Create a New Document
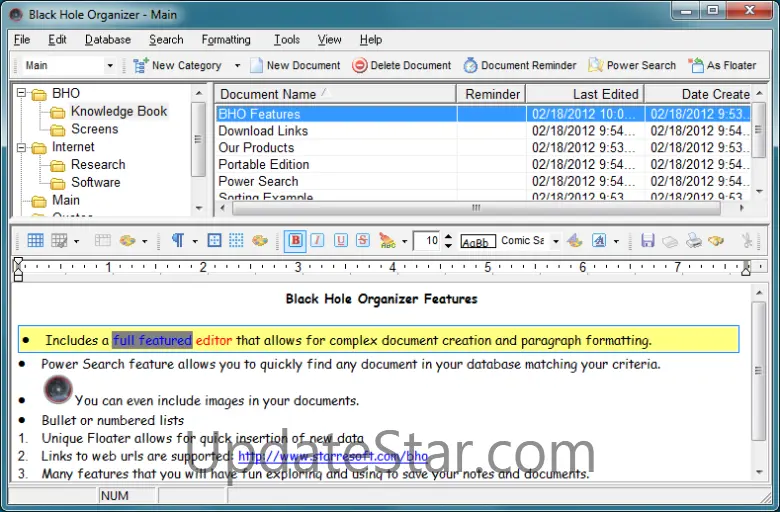 pos(295,66)
